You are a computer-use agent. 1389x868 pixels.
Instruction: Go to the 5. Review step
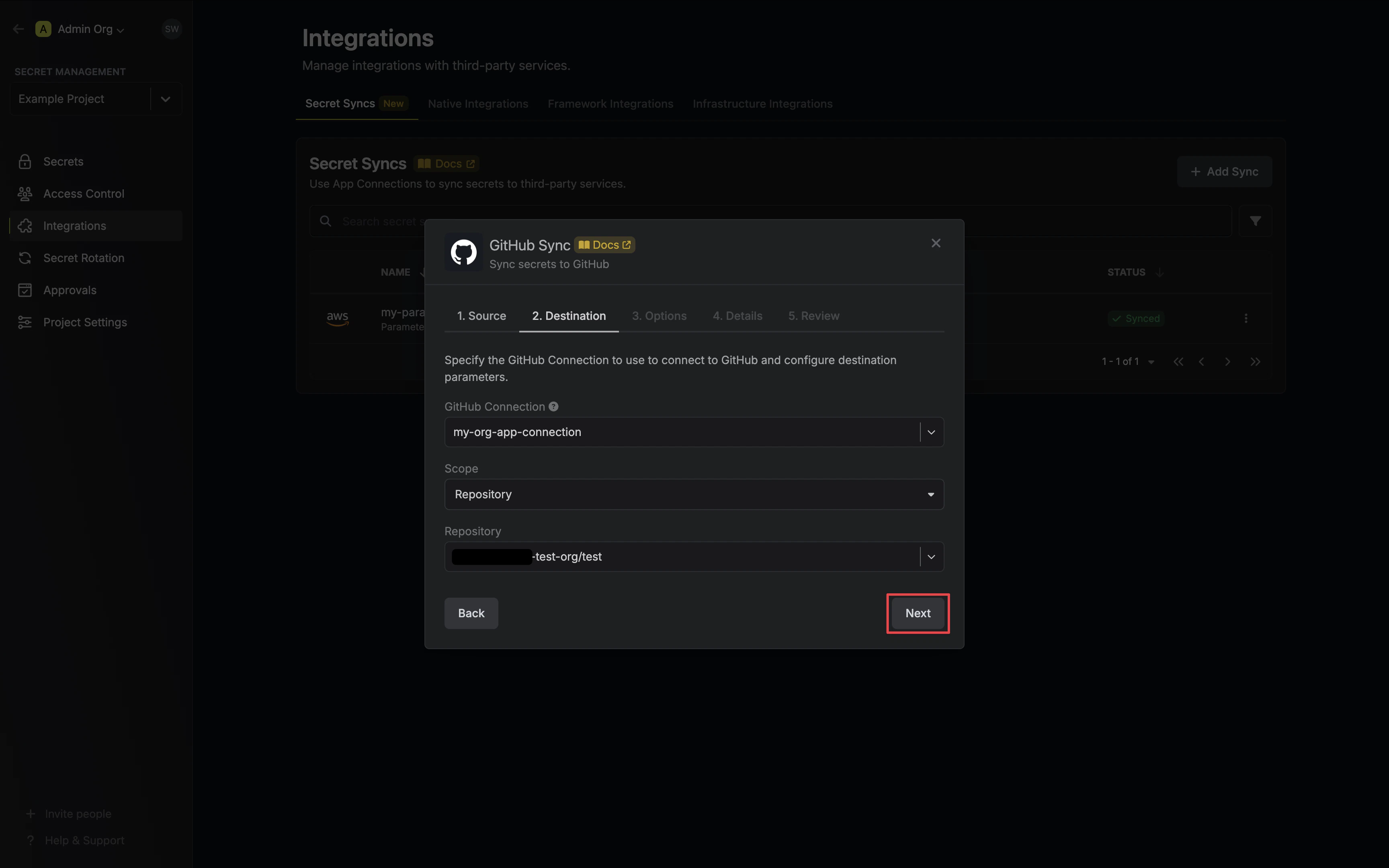click(x=813, y=316)
